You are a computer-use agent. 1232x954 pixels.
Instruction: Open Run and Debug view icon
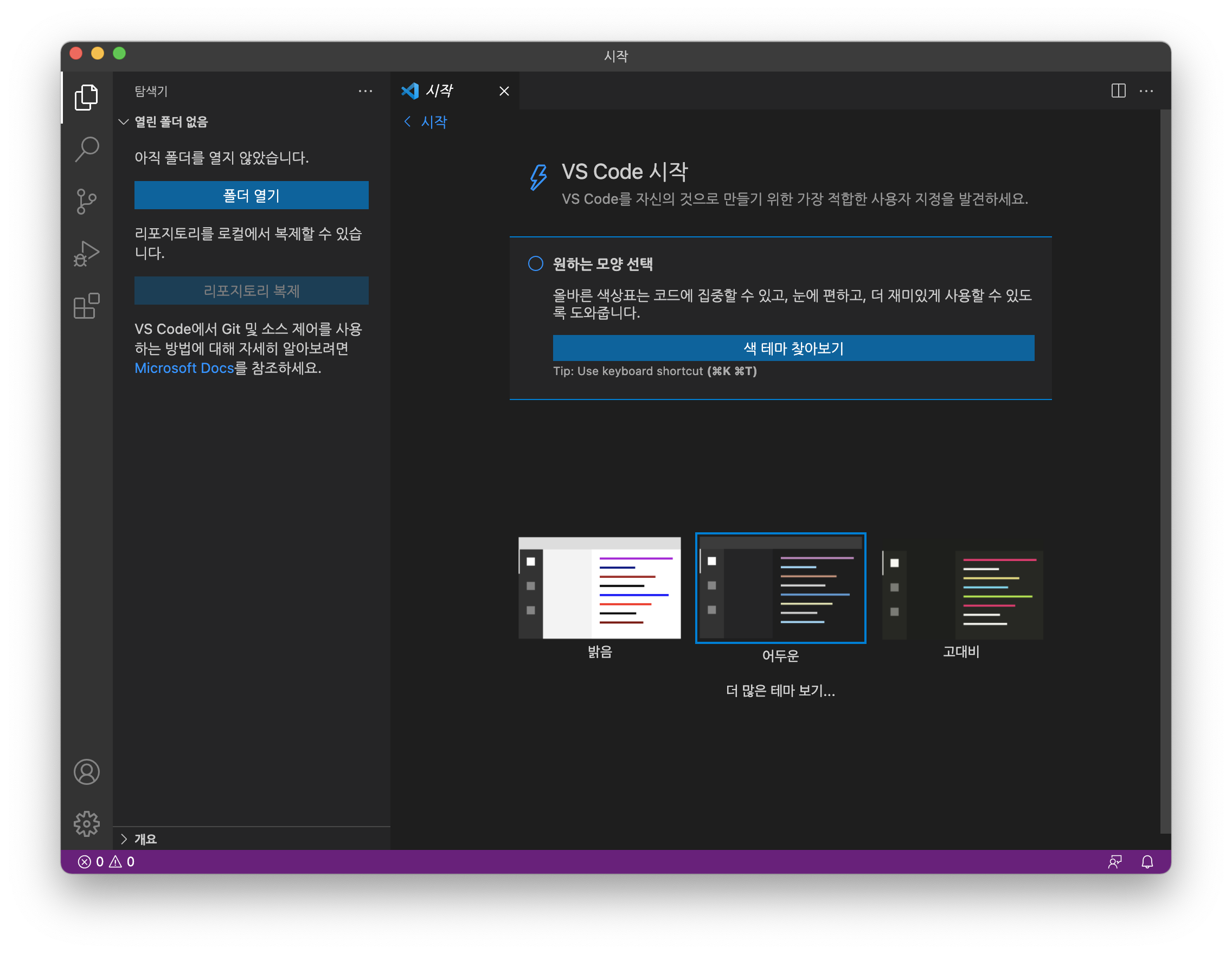(86, 254)
